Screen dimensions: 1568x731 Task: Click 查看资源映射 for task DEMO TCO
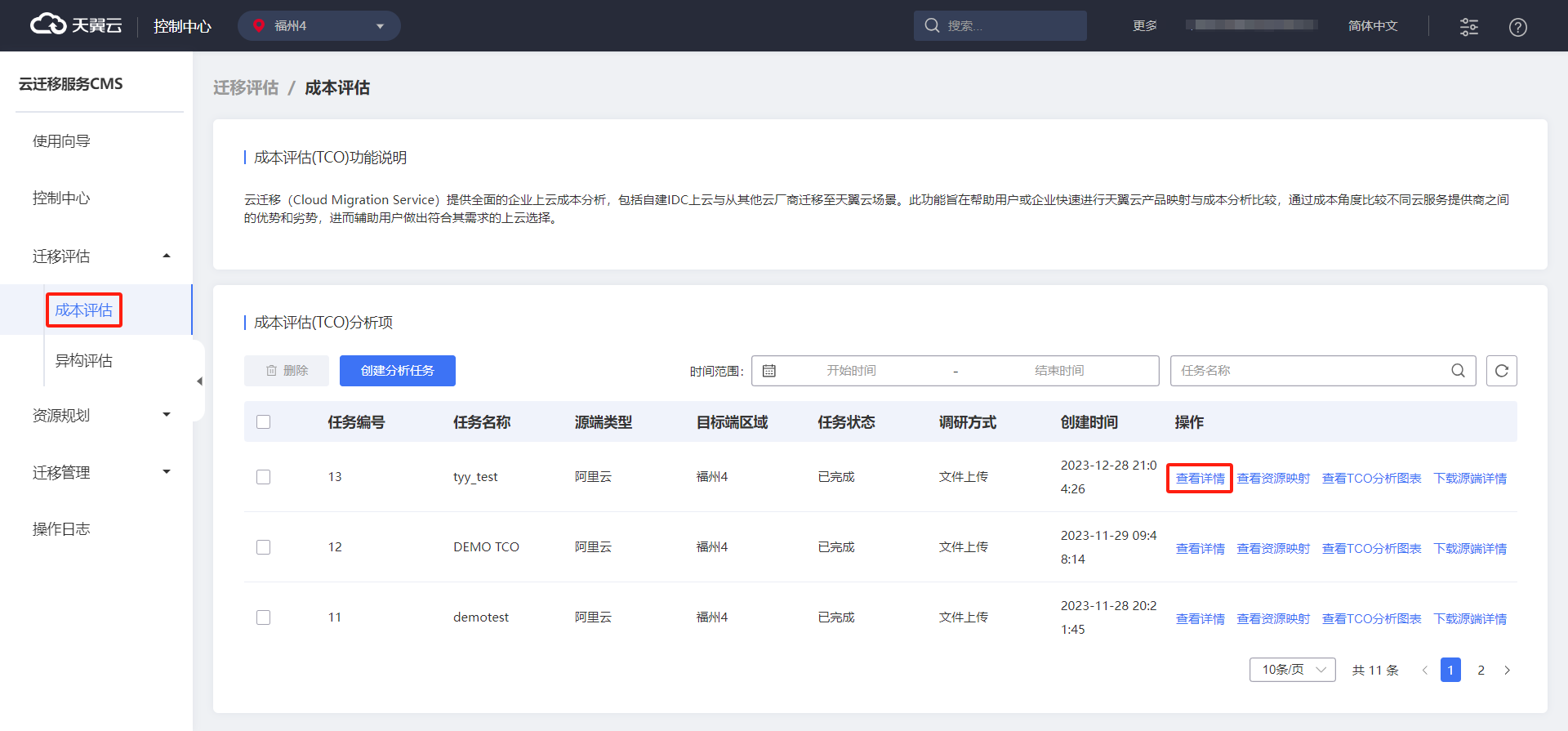click(x=1273, y=549)
